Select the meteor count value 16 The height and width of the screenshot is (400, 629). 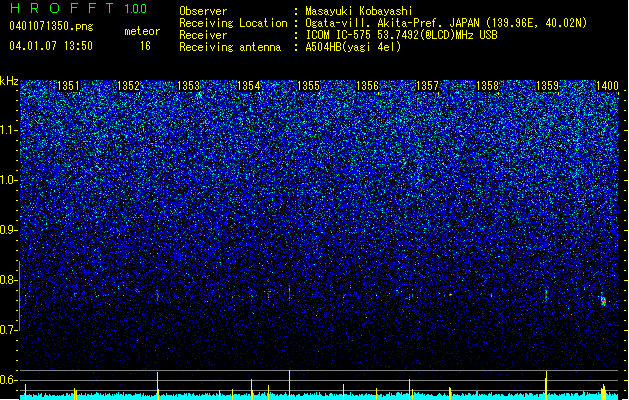point(145,46)
